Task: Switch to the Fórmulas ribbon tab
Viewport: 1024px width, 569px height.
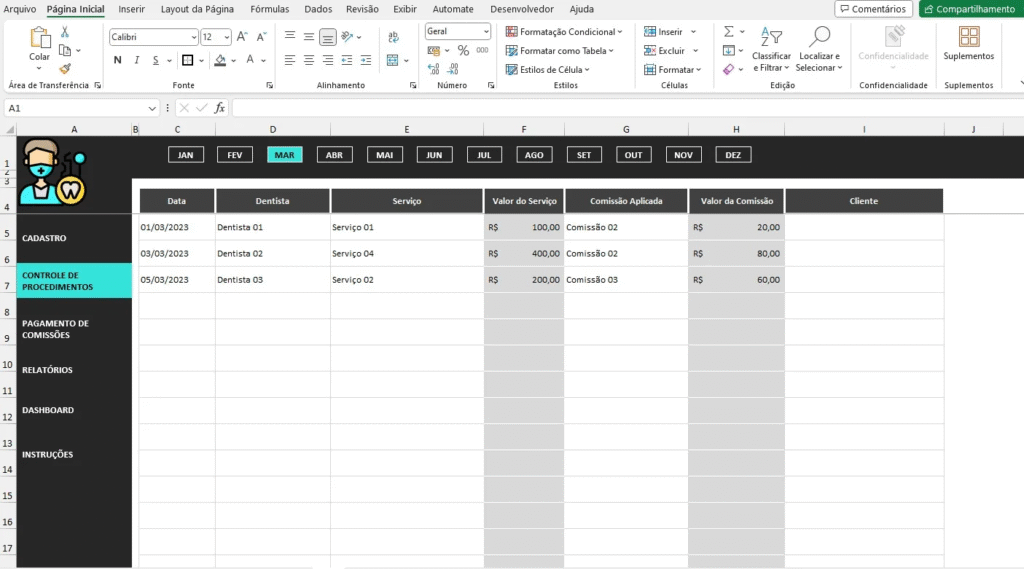Action: [269, 9]
